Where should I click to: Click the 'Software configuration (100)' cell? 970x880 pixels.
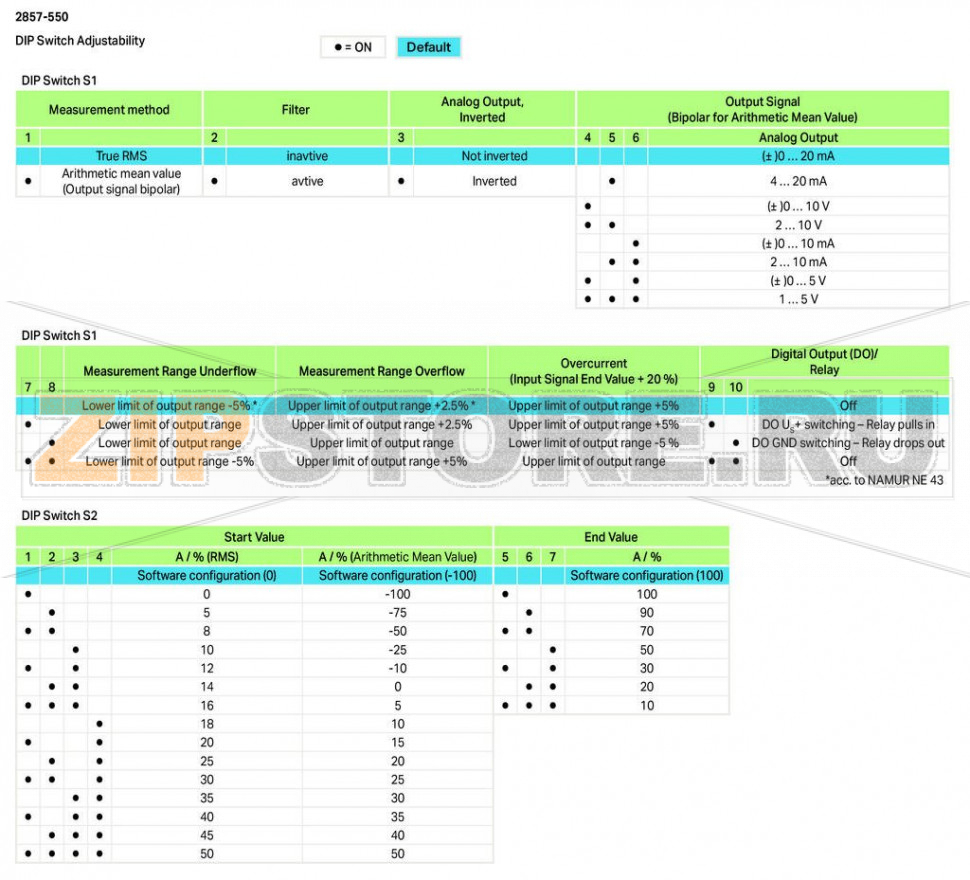point(647,575)
